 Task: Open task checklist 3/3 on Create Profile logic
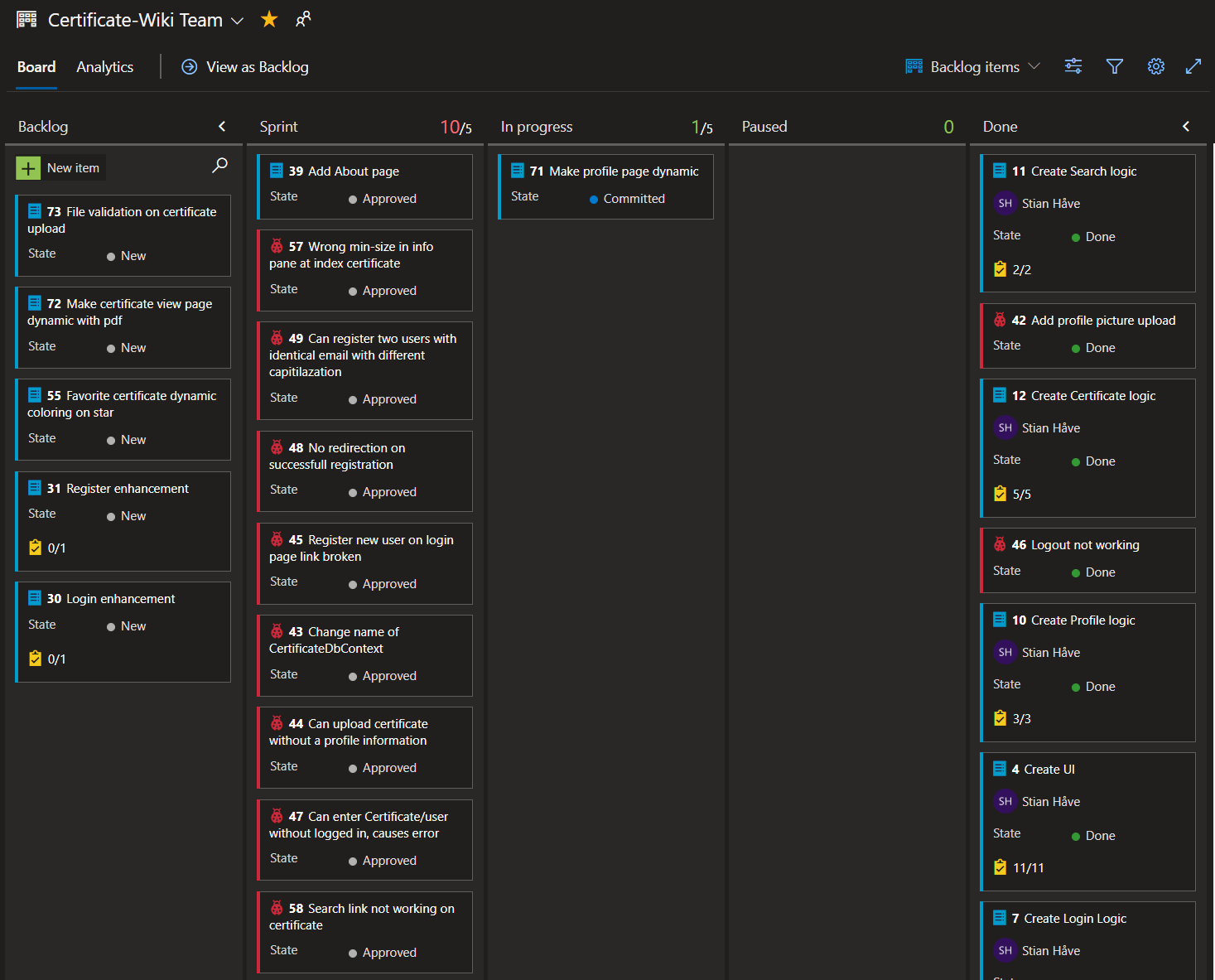[x=1012, y=718]
